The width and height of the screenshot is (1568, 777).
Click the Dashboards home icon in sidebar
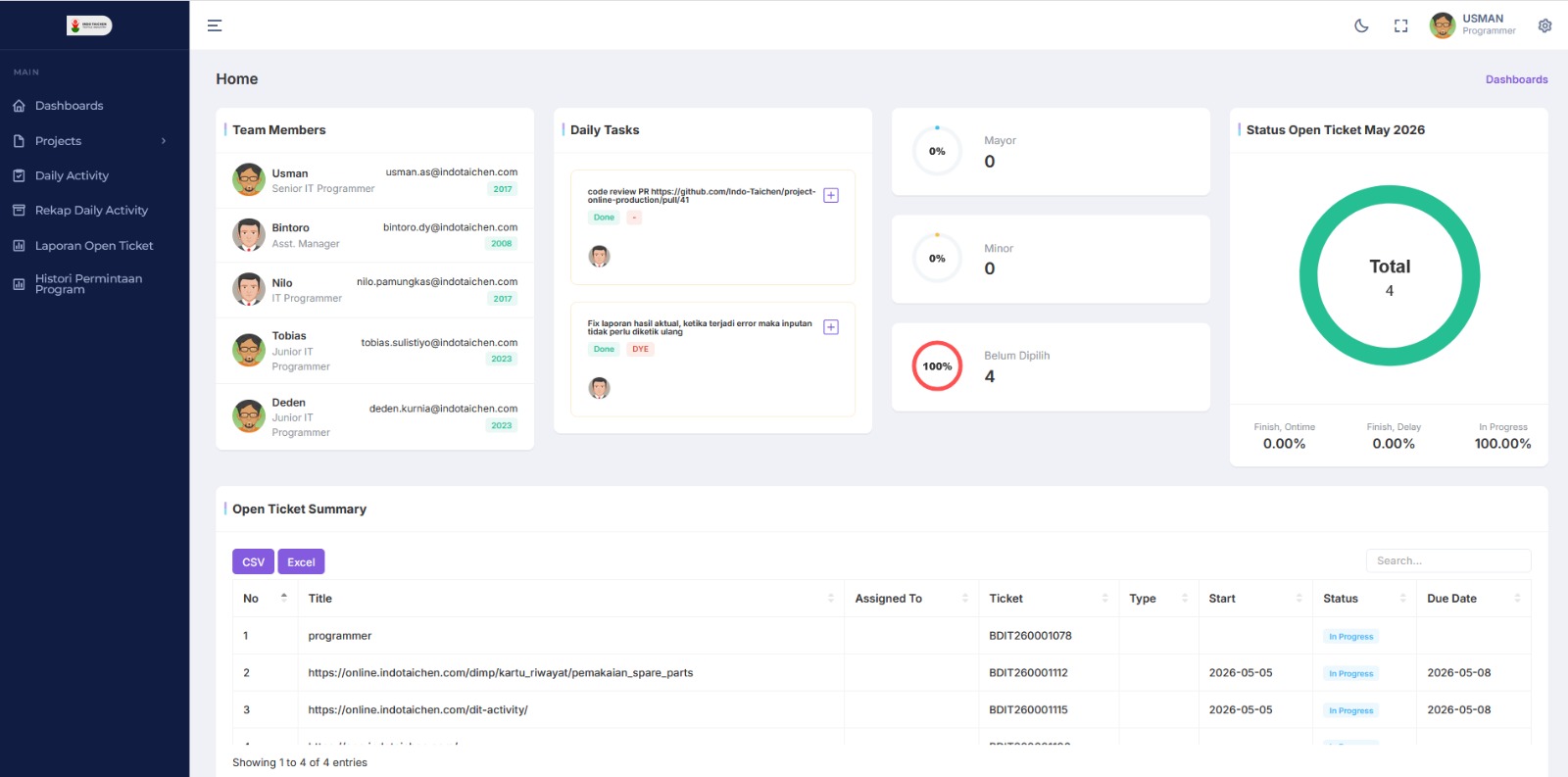pyautogui.click(x=19, y=106)
